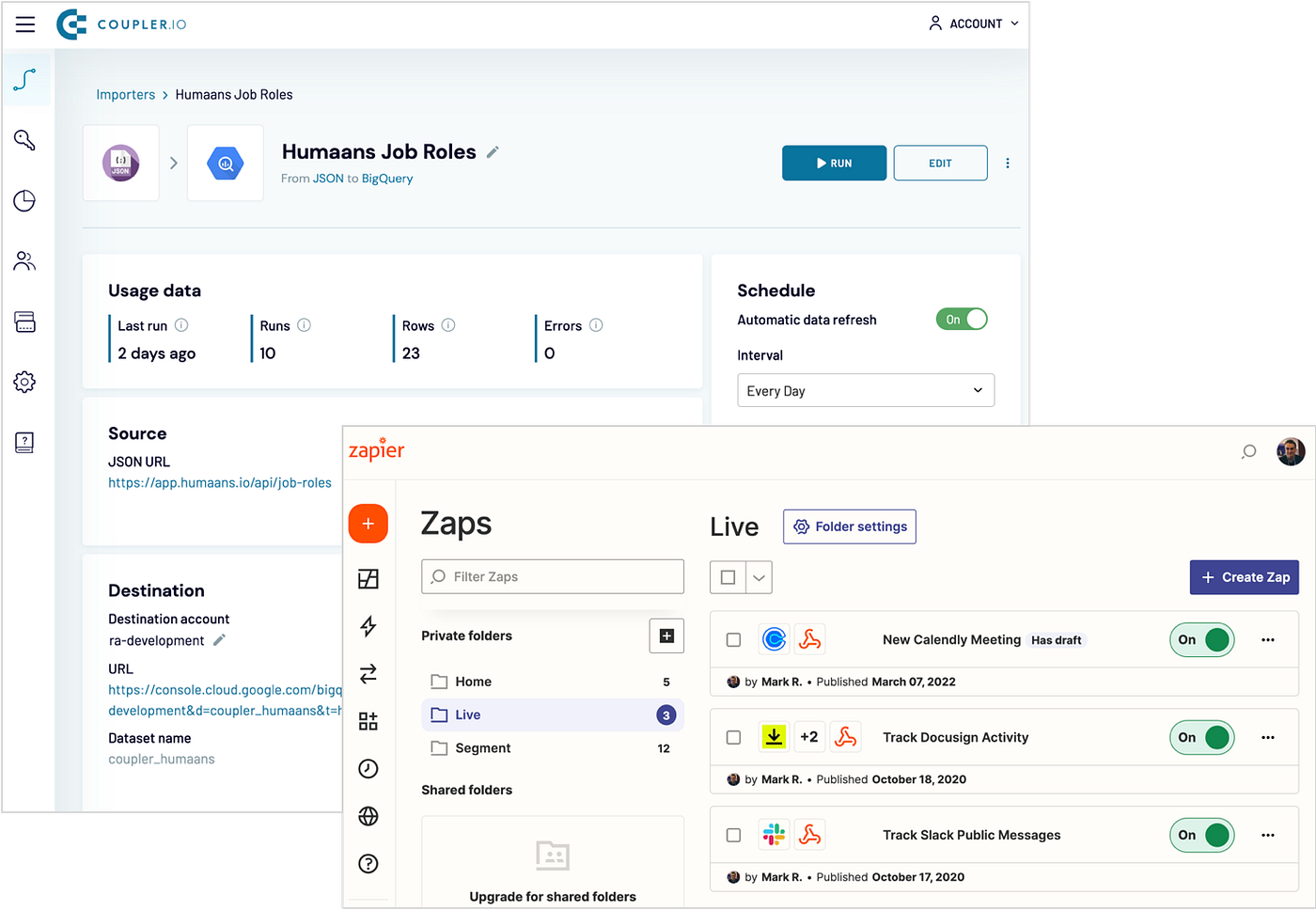This screenshot has width=1316, height=910.
Task: Open the globe explore icon in Zapier
Action: click(368, 816)
